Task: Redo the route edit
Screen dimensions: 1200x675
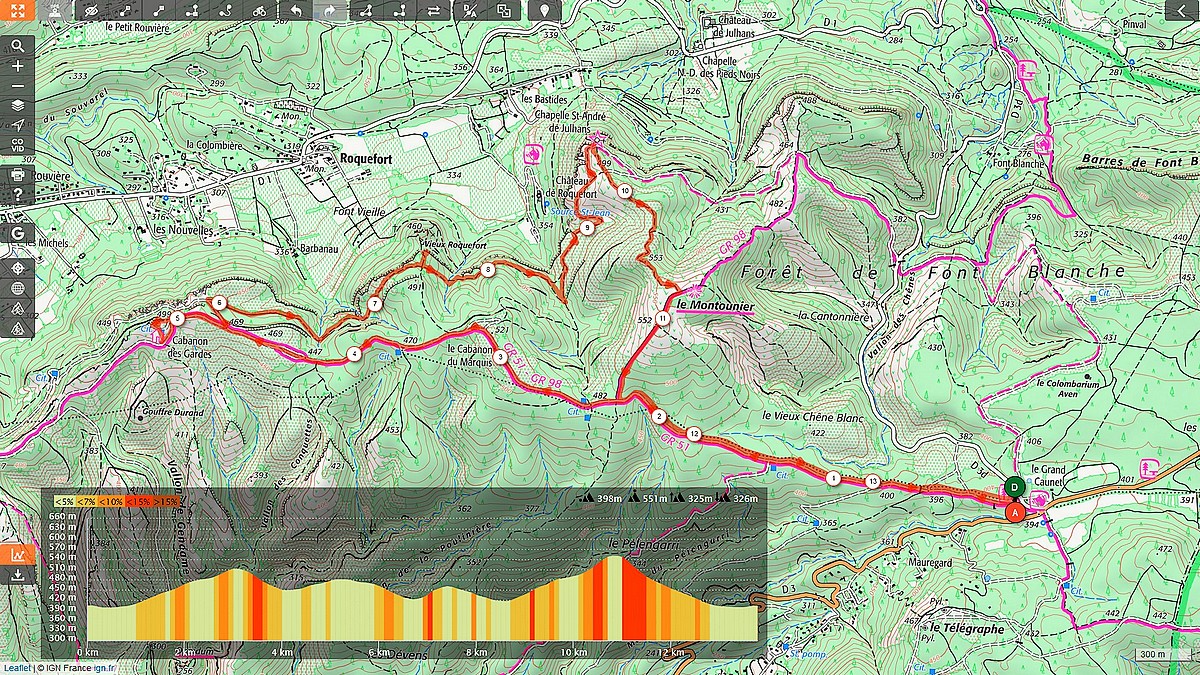Action: 330,10
